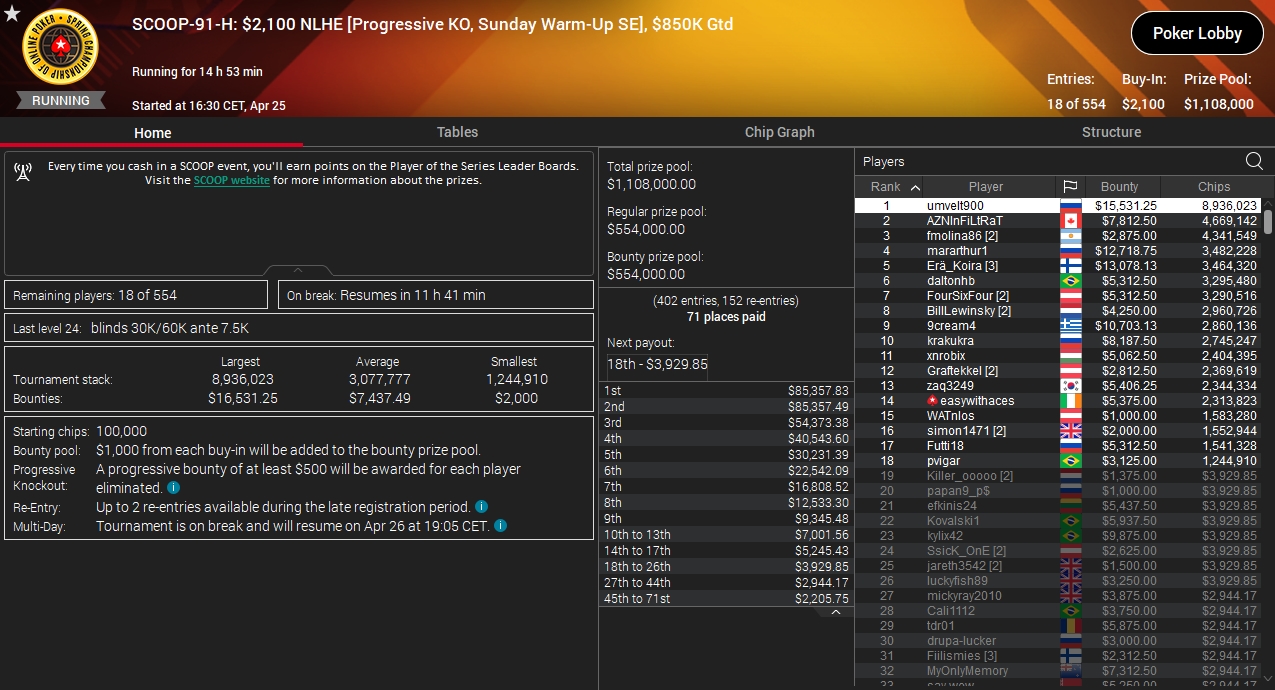Click the red star icon beside easywithaces
Image resolution: width=1275 pixels, height=690 pixels.
coord(932,401)
